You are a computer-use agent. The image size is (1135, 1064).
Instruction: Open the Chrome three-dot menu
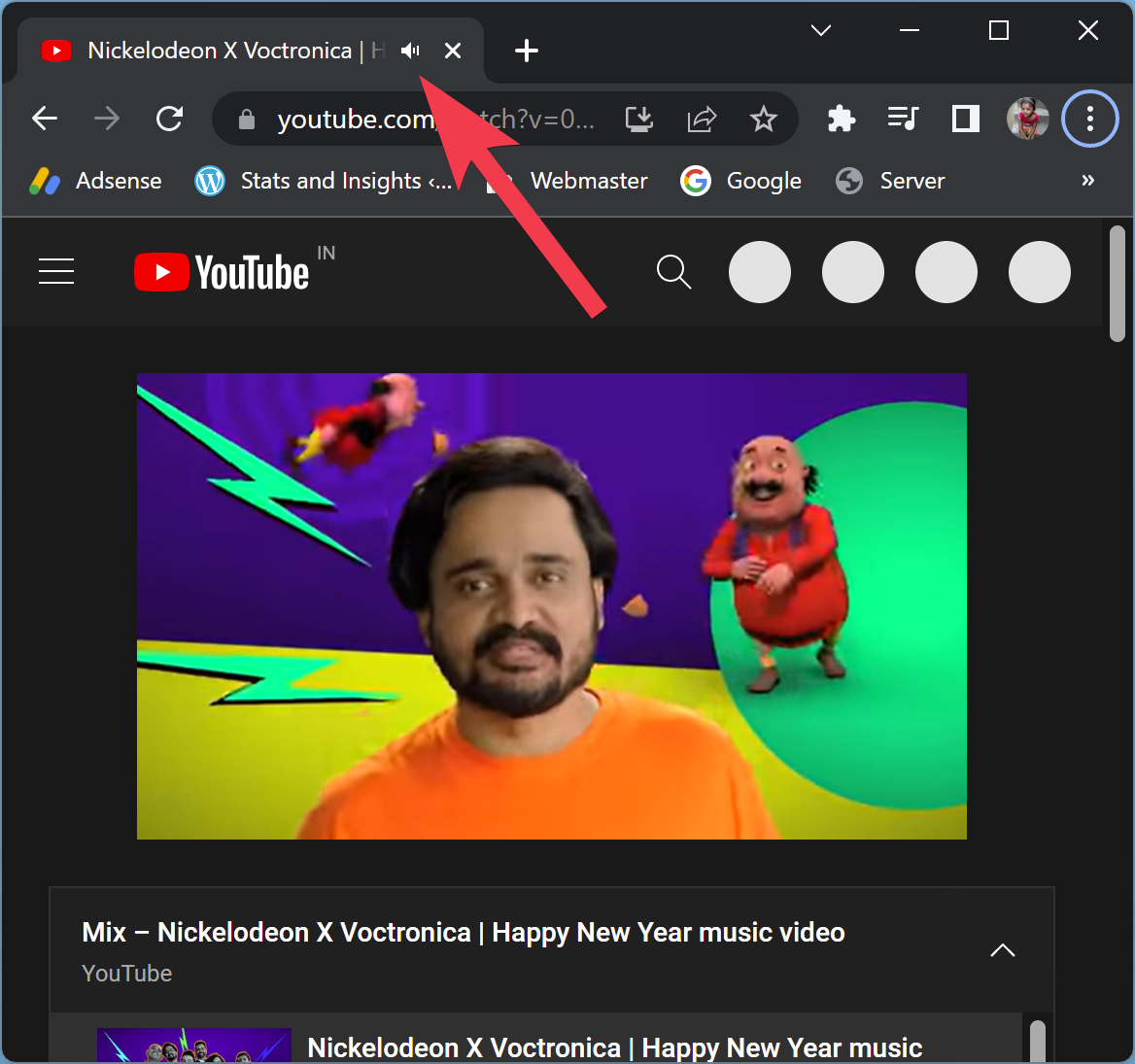pos(1090,119)
